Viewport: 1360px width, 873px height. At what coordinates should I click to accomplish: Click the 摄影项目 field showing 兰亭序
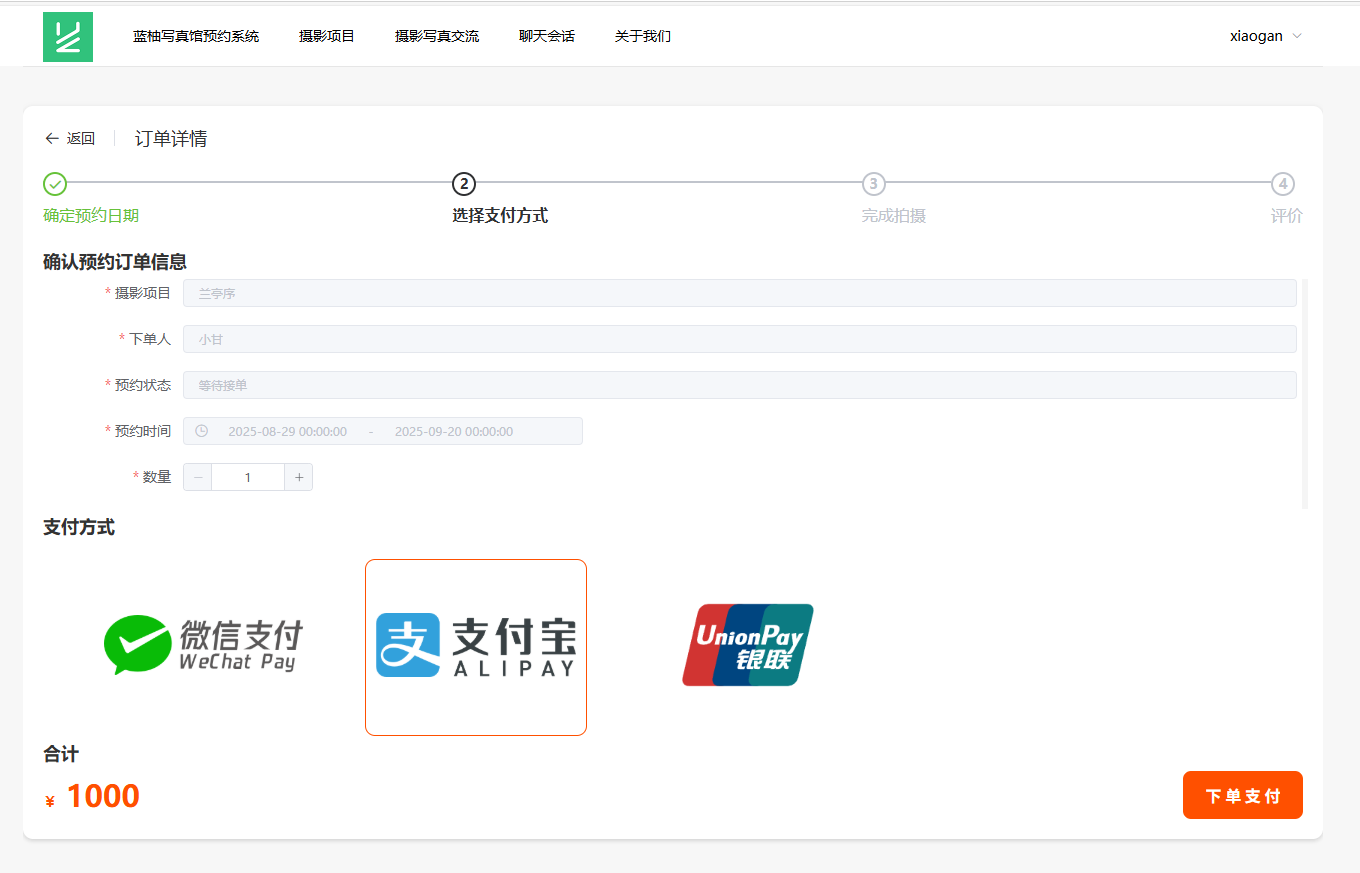pyautogui.click(x=740, y=293)
